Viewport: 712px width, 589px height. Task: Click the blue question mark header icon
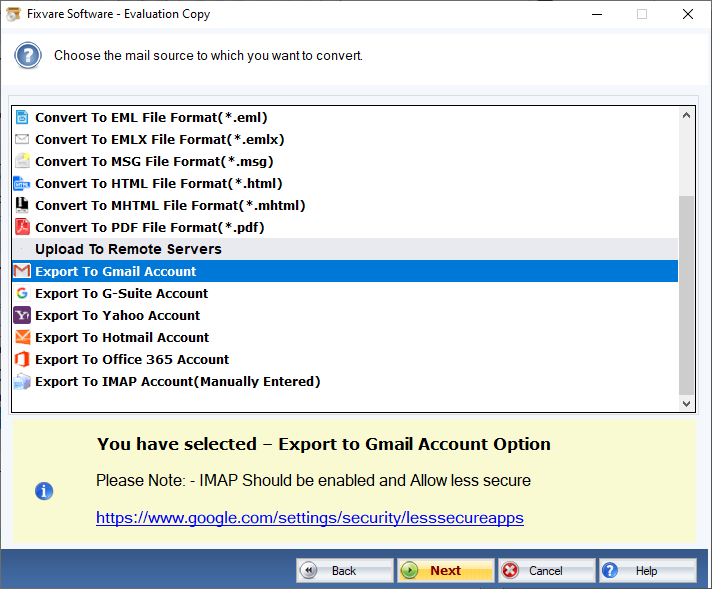[x=28, y=55]
